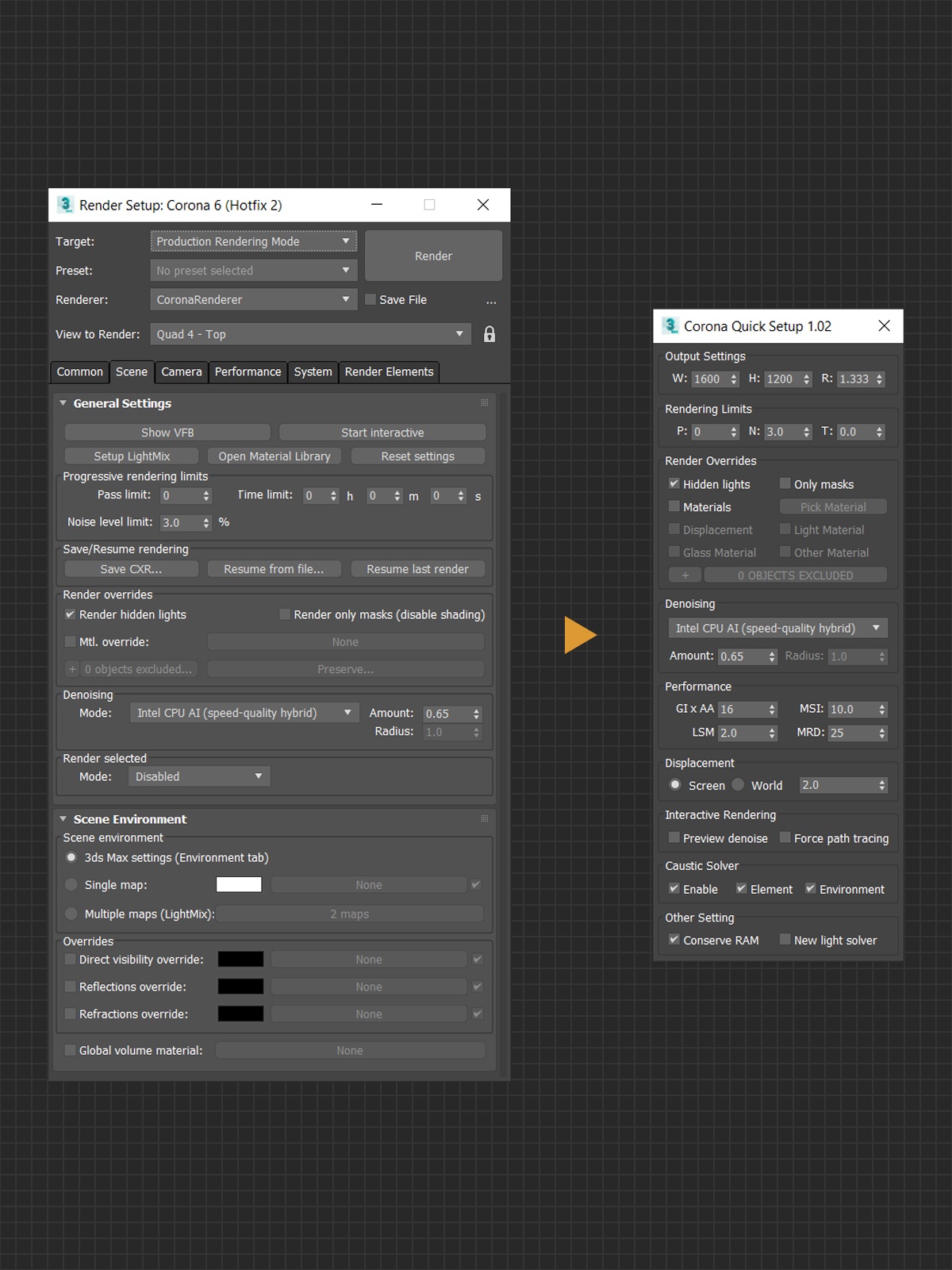Disable Render hidden lights checkbox

71,614
